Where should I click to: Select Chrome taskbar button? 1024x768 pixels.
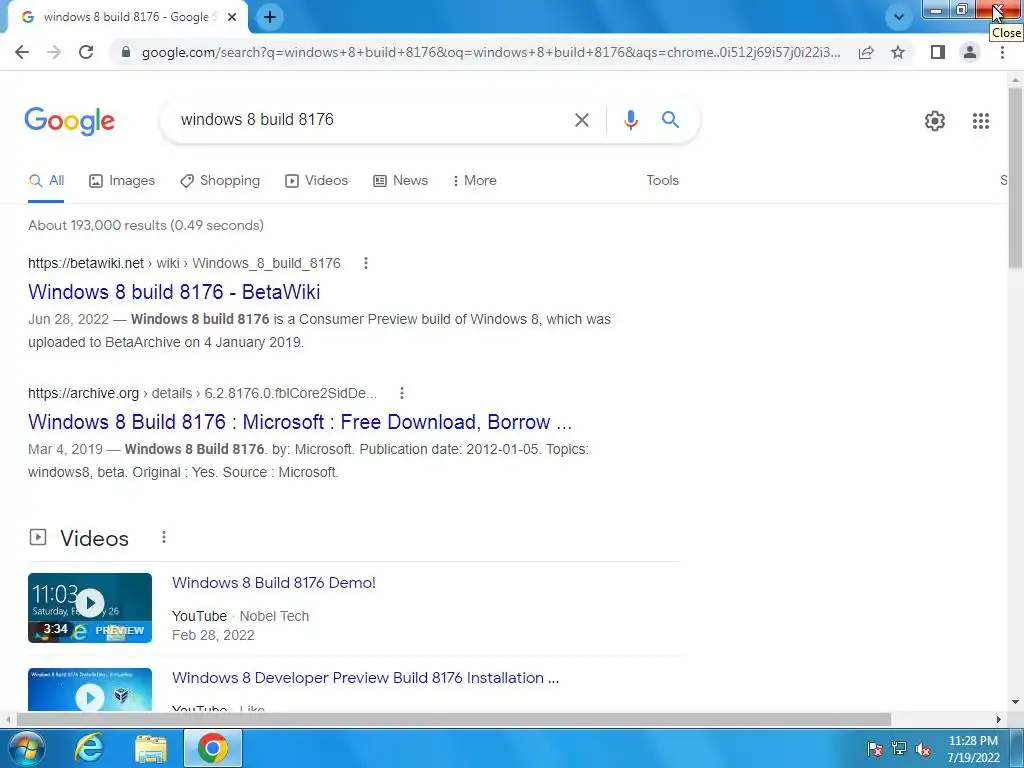pos(213,748)
